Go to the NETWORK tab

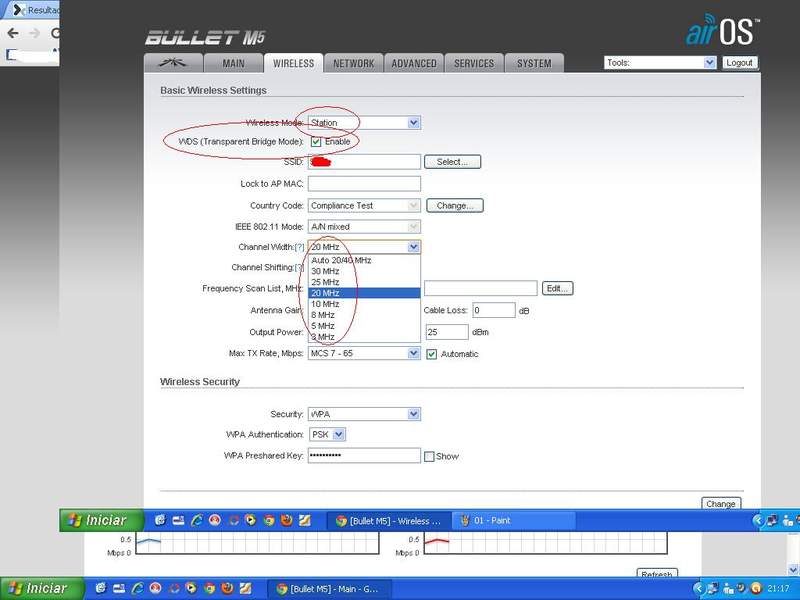pos(354,63)
